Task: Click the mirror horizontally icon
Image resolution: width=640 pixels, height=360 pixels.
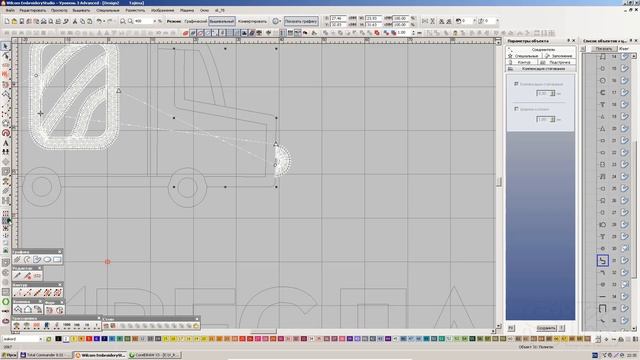Action: (x=425, y=21)
